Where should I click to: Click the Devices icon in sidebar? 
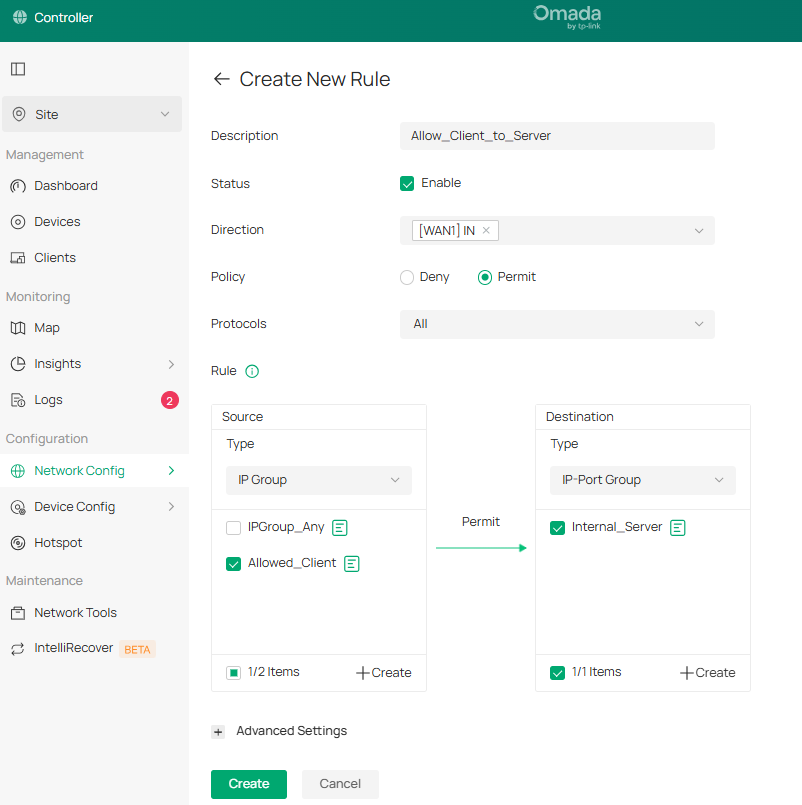[18, 222]
